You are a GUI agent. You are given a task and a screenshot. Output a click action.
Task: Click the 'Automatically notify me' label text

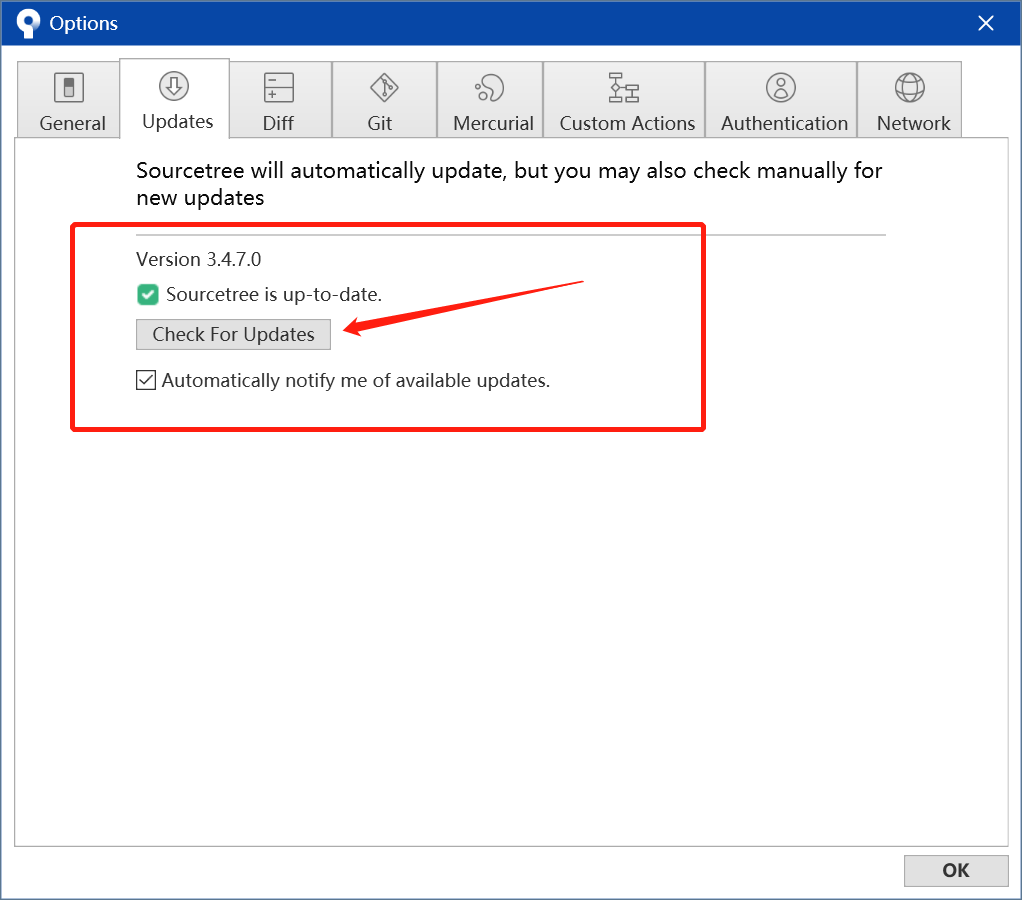click(356, 380)
